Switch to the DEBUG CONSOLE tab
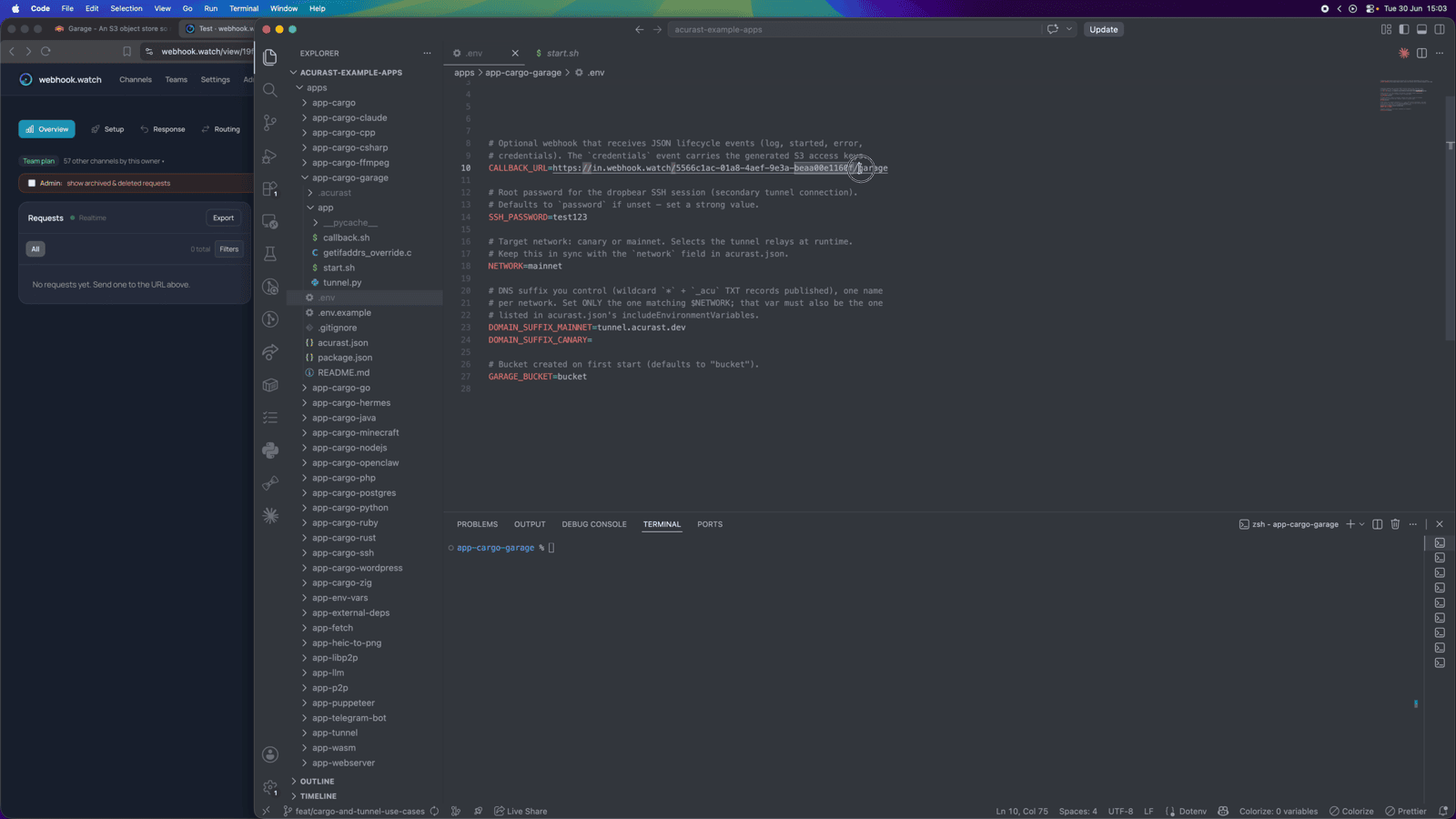Screen dimensions: 1456x819 594,524
